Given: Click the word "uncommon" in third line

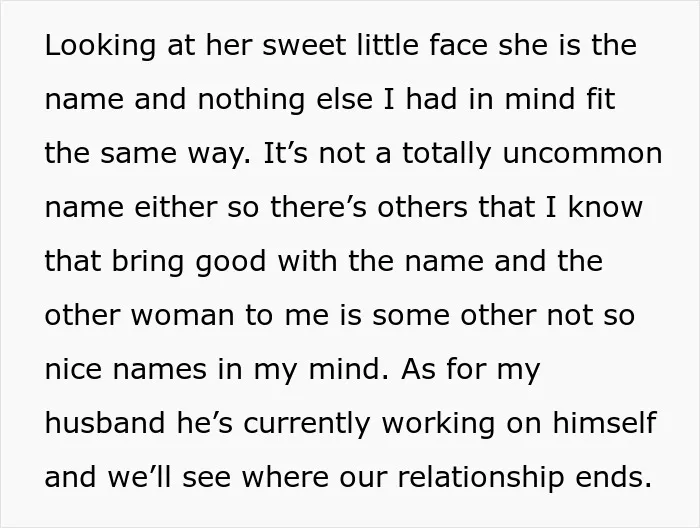Looking at the screenshot, I should click(x=582, y=153).
